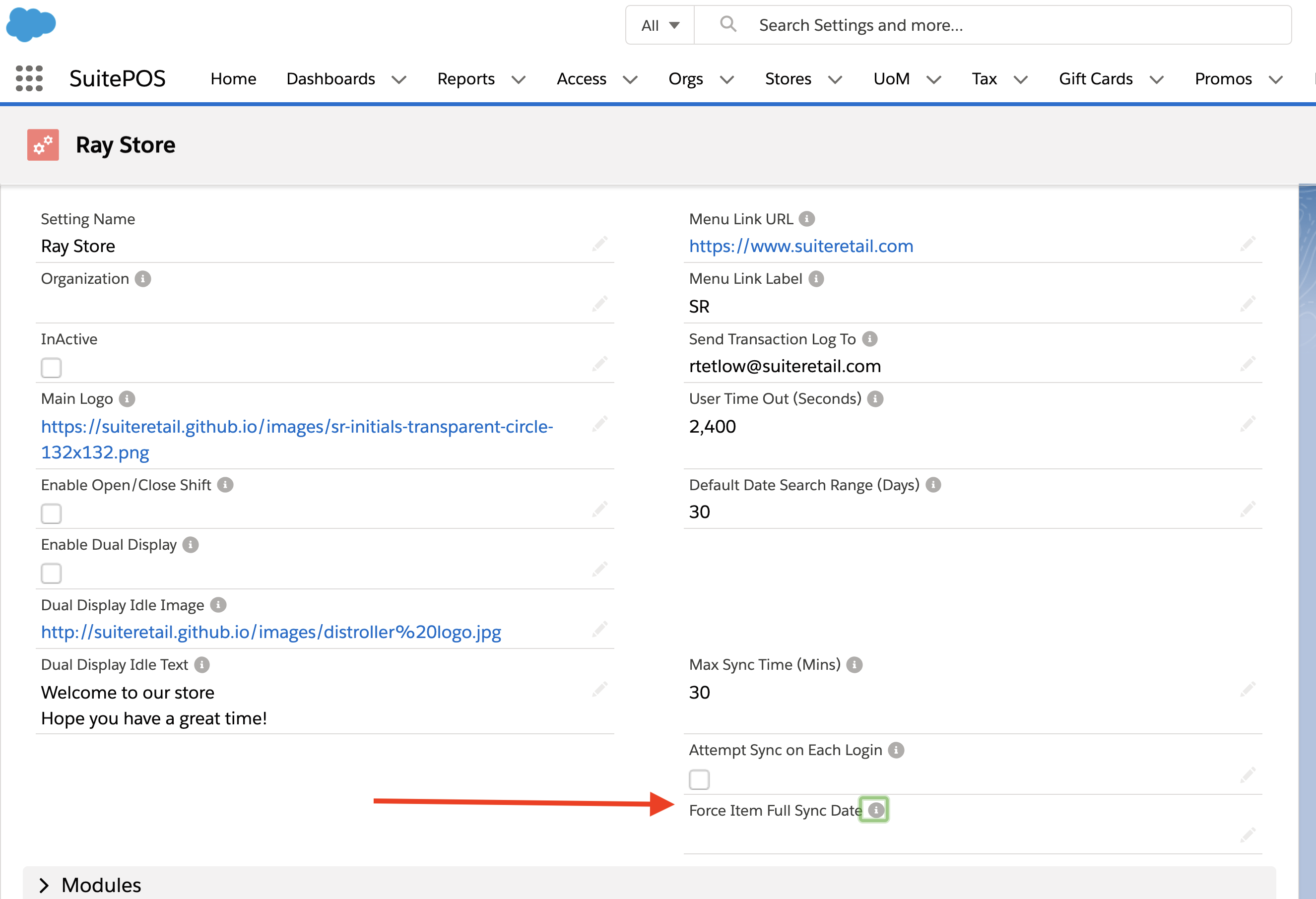Toggle the InActive checkbox
The height and width of the screenshot is (899, 1316).
click(51, 368)
